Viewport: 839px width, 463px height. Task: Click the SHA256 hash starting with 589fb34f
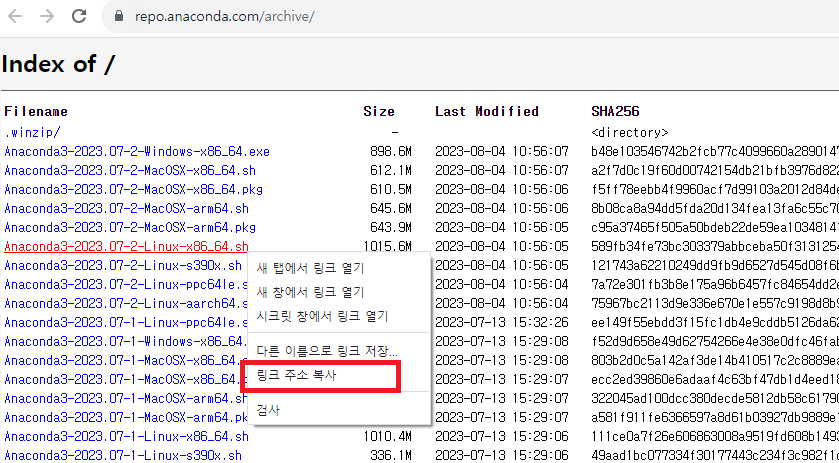[x=714, y=246]
